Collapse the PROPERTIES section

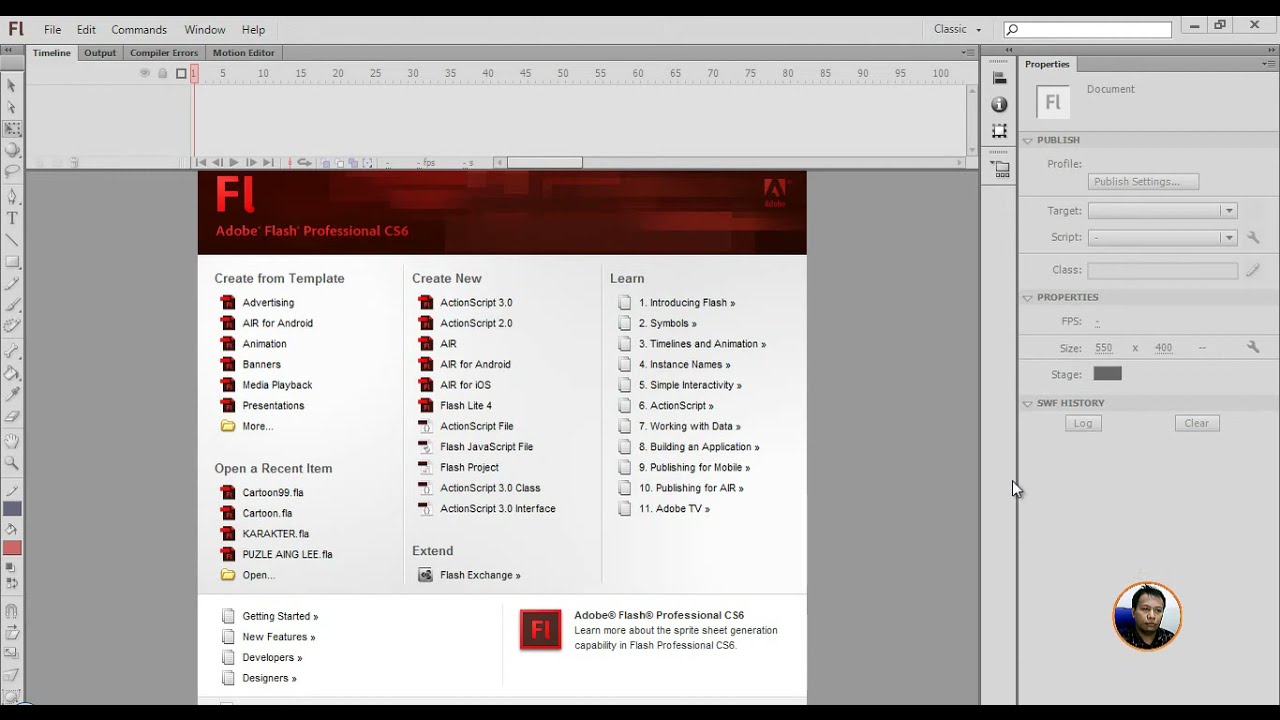(x=1027, y=297)
